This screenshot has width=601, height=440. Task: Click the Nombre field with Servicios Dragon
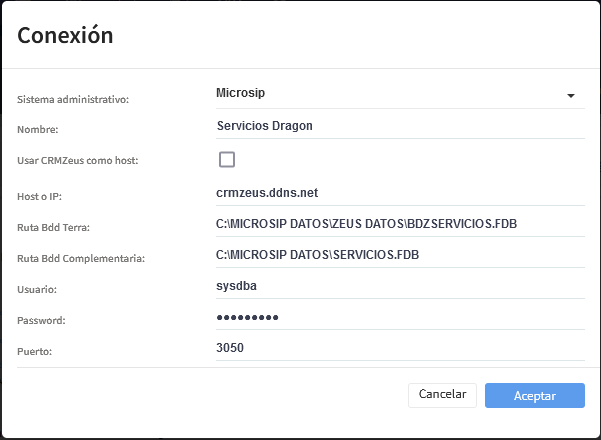[x=400, y=126]
